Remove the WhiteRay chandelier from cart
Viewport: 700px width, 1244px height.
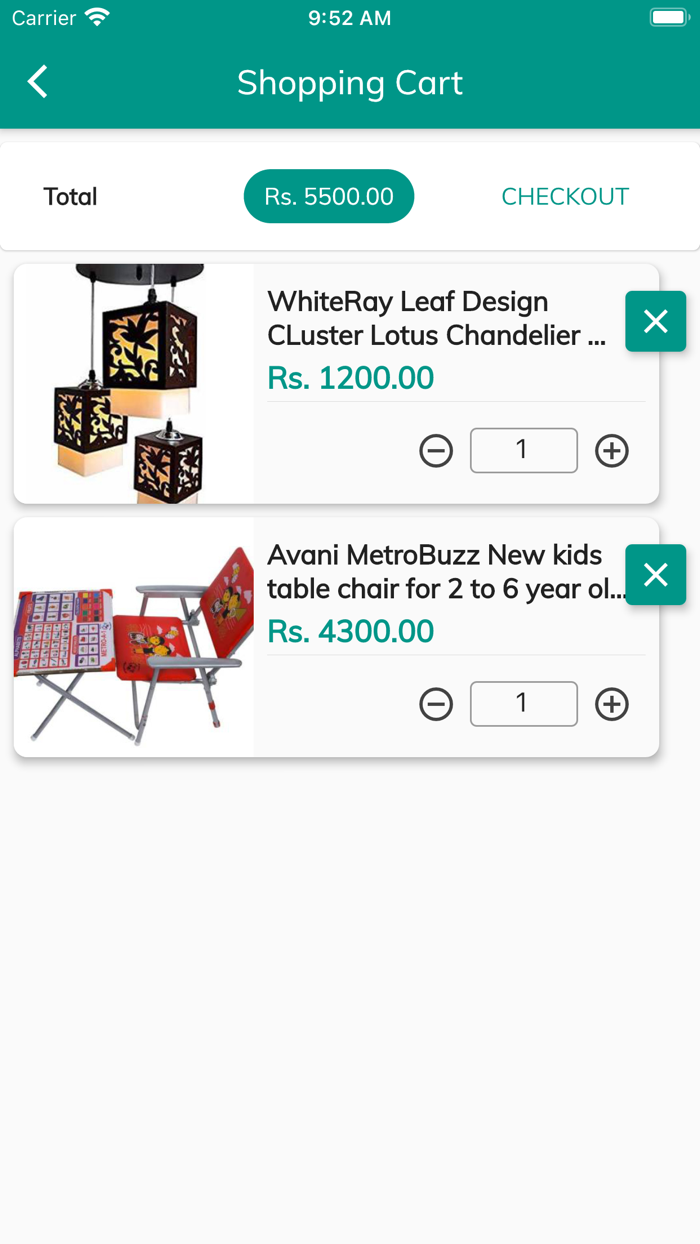pos(655,321)
